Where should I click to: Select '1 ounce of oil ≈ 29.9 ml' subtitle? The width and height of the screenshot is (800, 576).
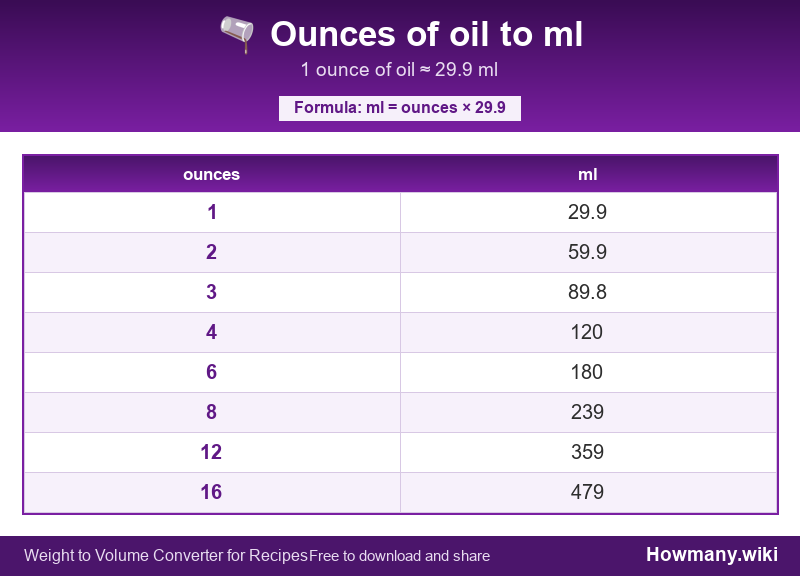pyautogui.click(x=399, y=69)
